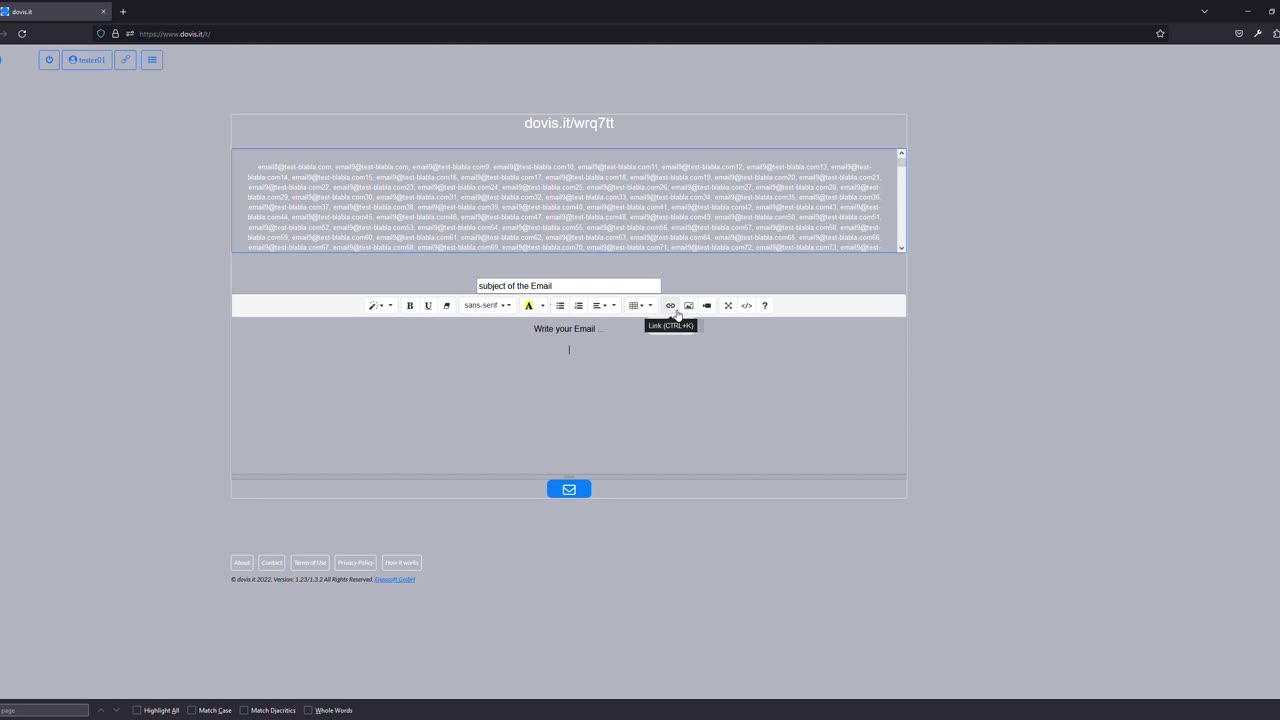Click into the Write your Email body
1280x720 pixels.
(x=569, y=395)
